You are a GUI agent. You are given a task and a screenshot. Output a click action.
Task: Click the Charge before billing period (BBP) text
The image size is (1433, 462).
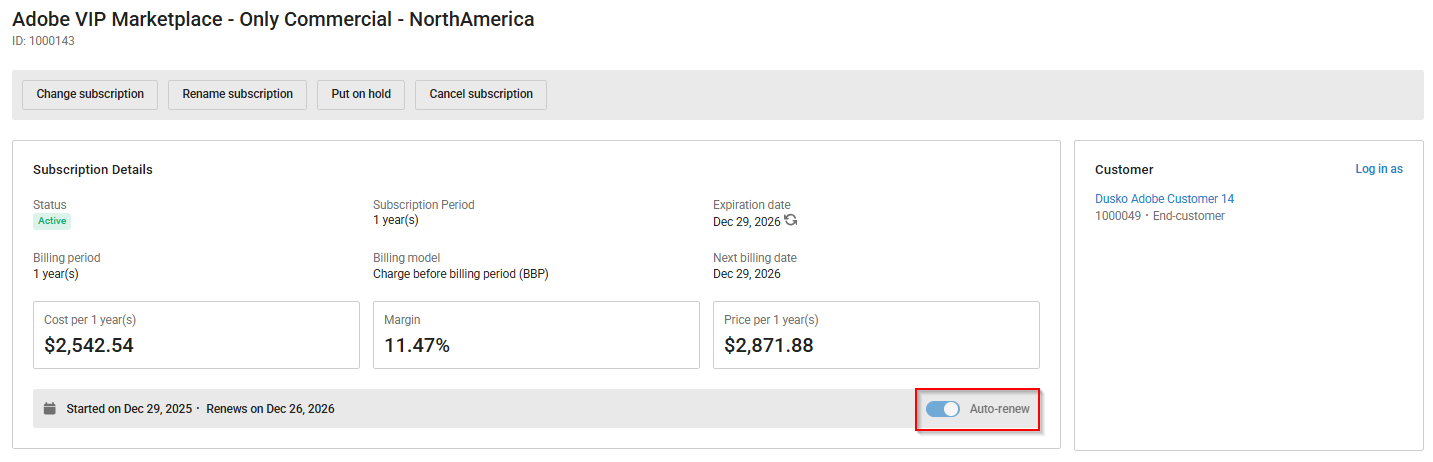[460, 273]
